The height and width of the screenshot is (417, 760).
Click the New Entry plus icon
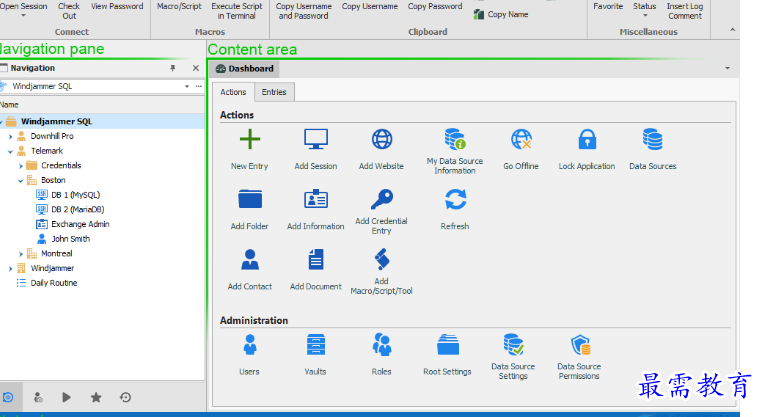pyautogui.click(x=250, y=140)
